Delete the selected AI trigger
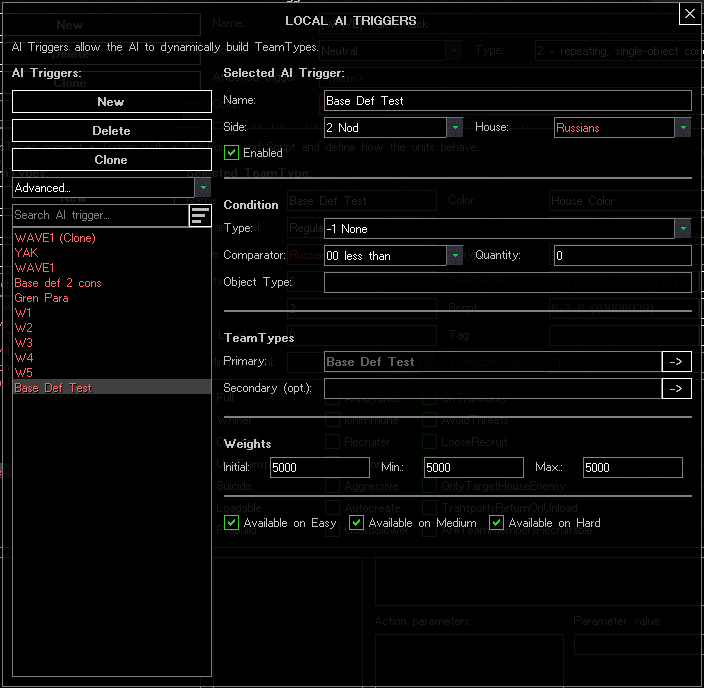This screenshot has height=688, width=704. (x=111, y=131)
